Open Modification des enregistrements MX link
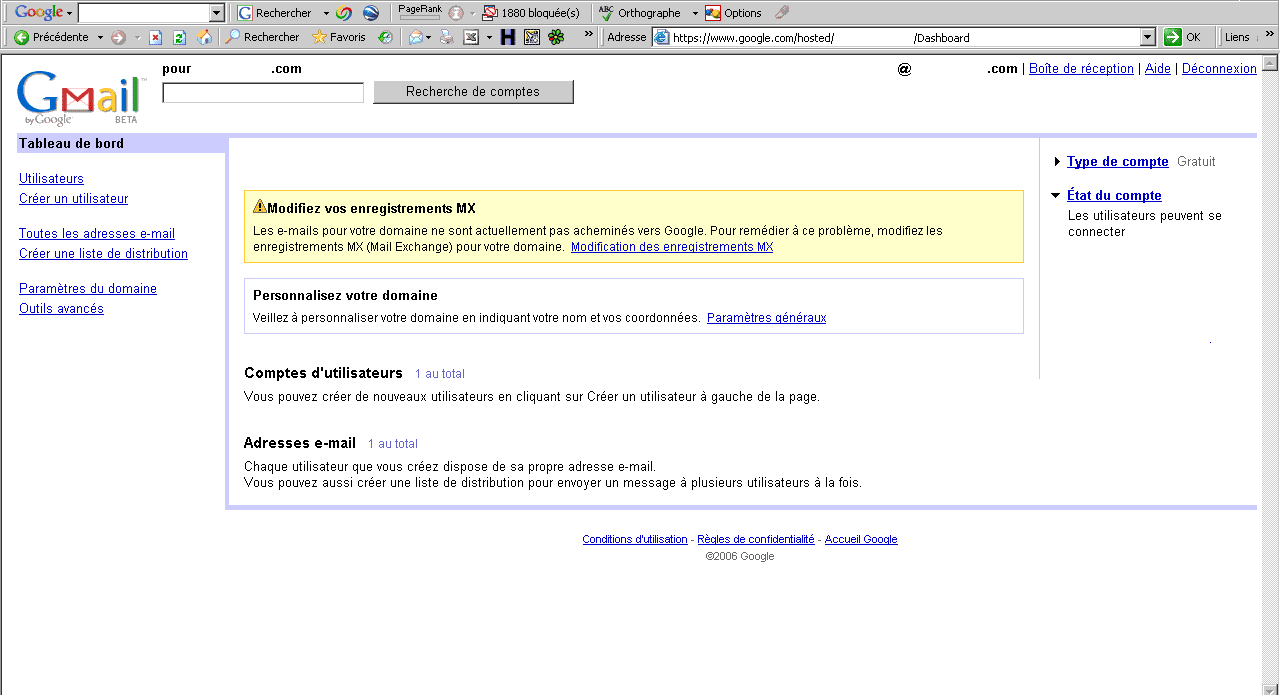This screenshot has height=695, width=1280. click(x=672, y=247)
